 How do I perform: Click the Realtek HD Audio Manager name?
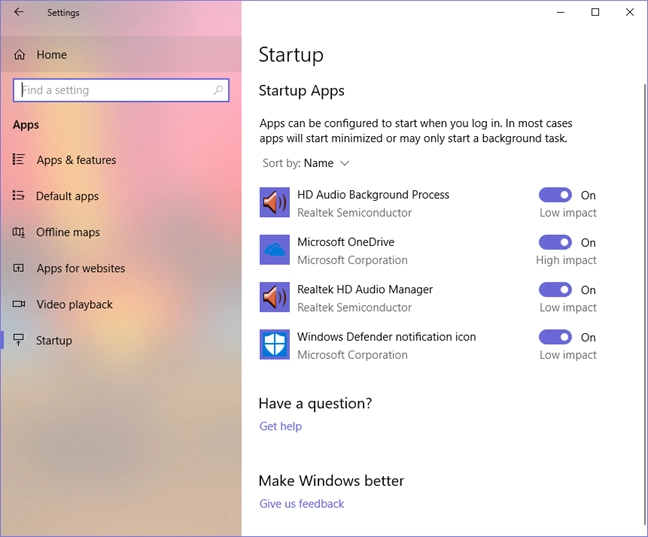(365, 289)
